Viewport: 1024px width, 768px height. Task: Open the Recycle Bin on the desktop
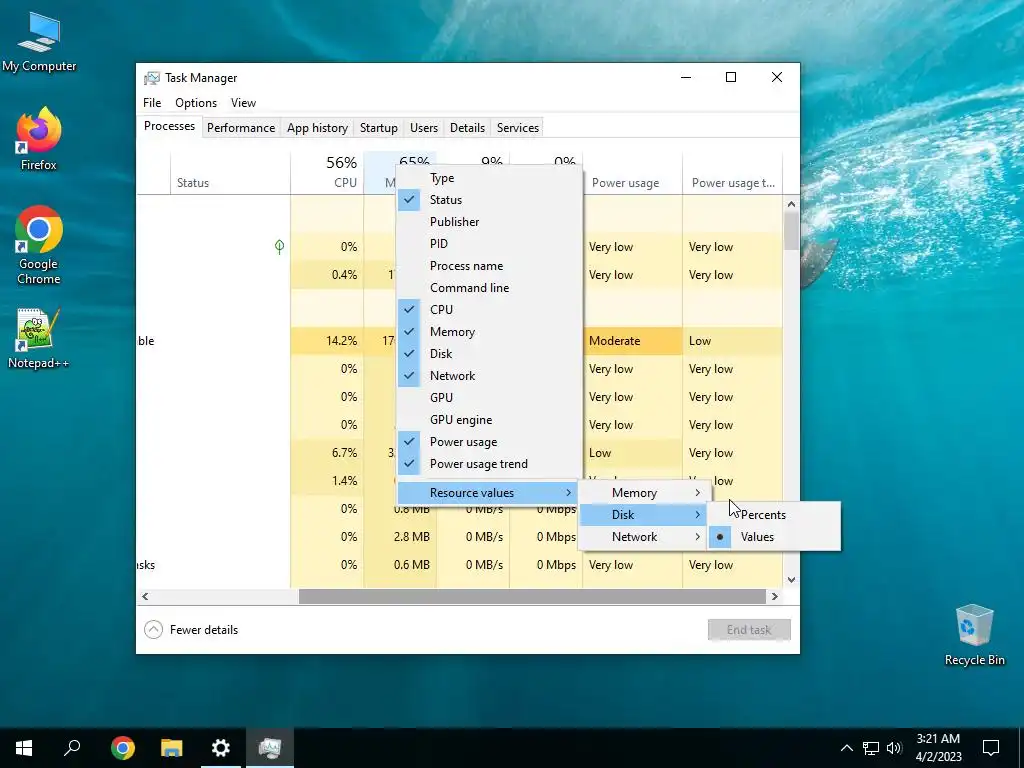[x=974, y=635]
